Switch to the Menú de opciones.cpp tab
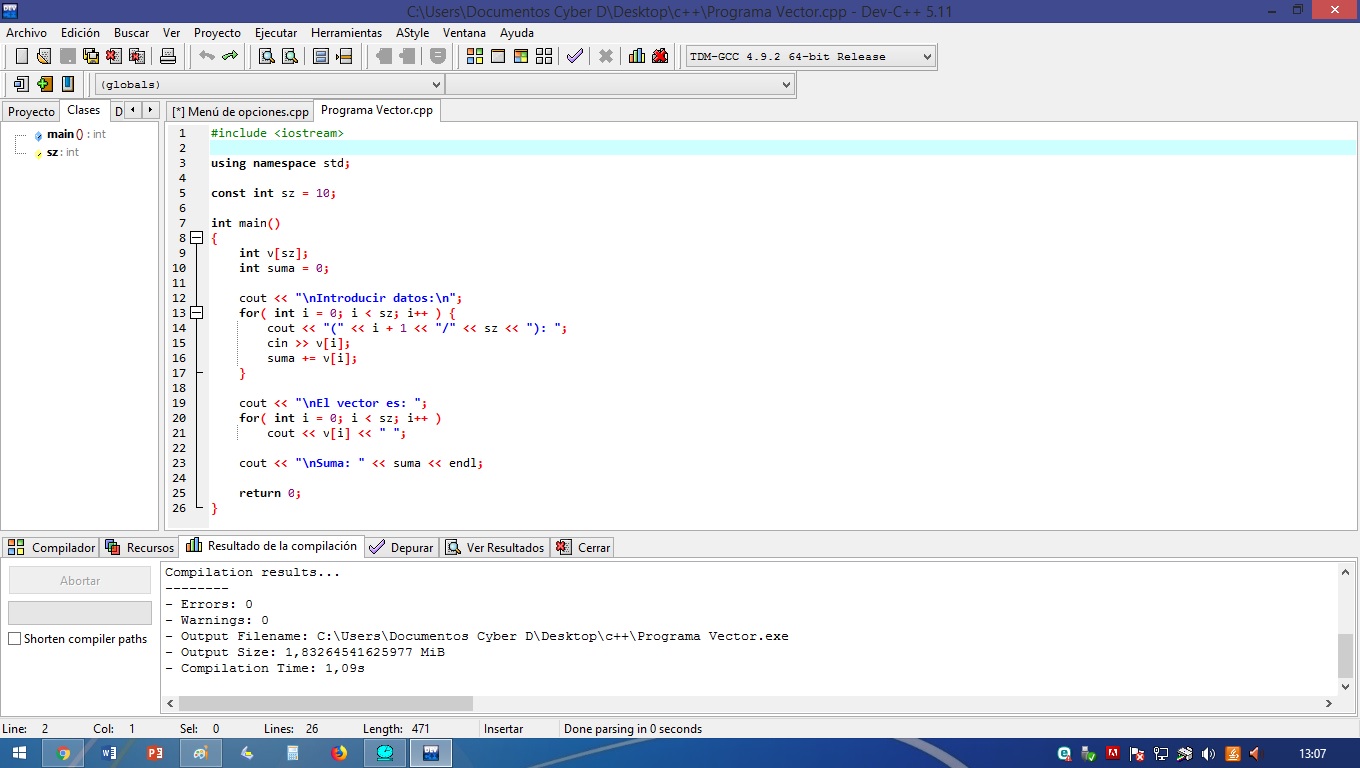1360x768 pixels. [240, 112]
